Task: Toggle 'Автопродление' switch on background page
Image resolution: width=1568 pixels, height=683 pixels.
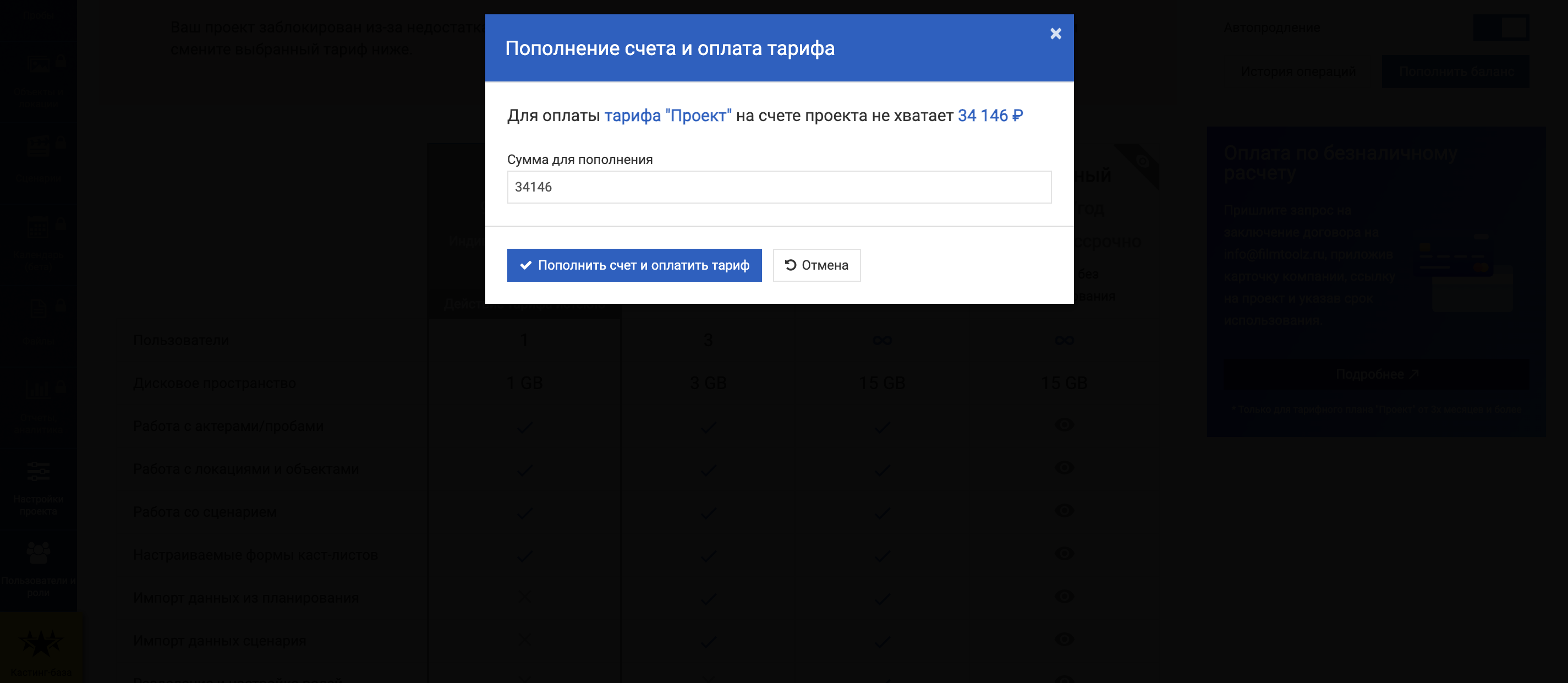Action: point(1501,28)
